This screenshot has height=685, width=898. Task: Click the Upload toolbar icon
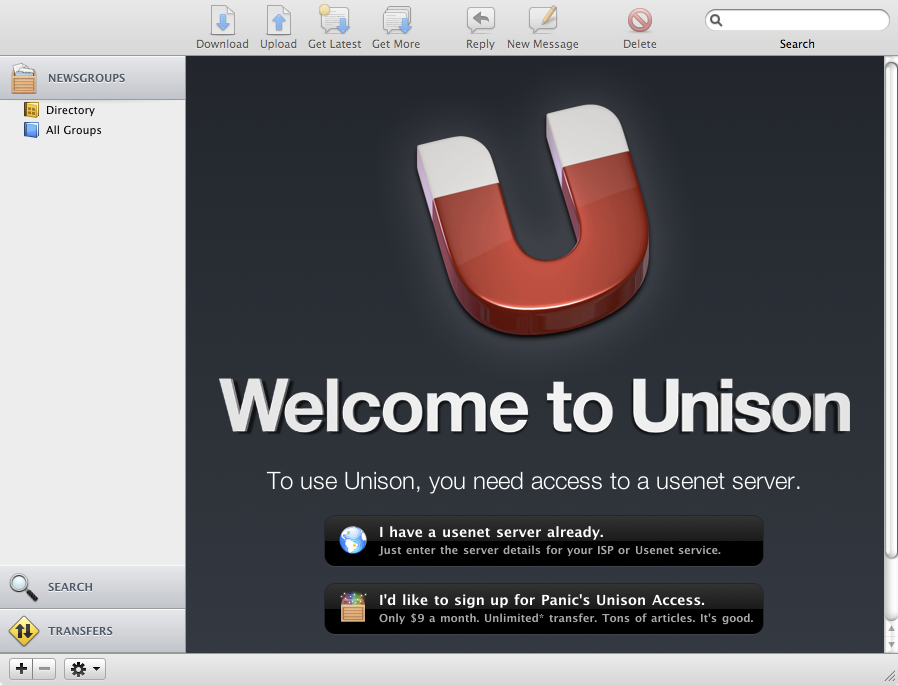click(278, 21)
